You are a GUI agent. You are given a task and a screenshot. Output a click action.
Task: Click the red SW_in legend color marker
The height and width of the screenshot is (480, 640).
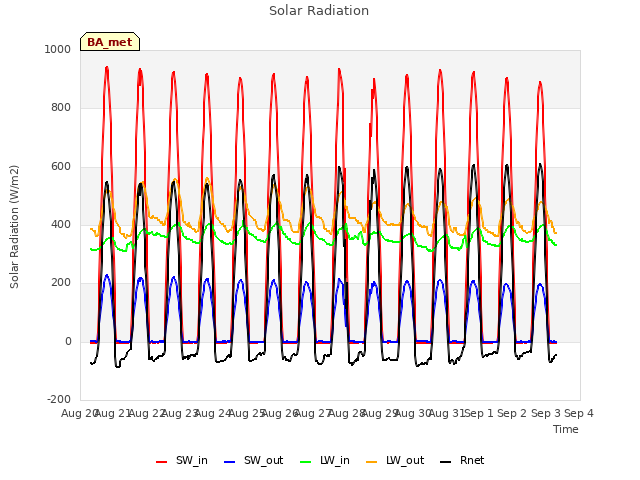pos(162,462)
